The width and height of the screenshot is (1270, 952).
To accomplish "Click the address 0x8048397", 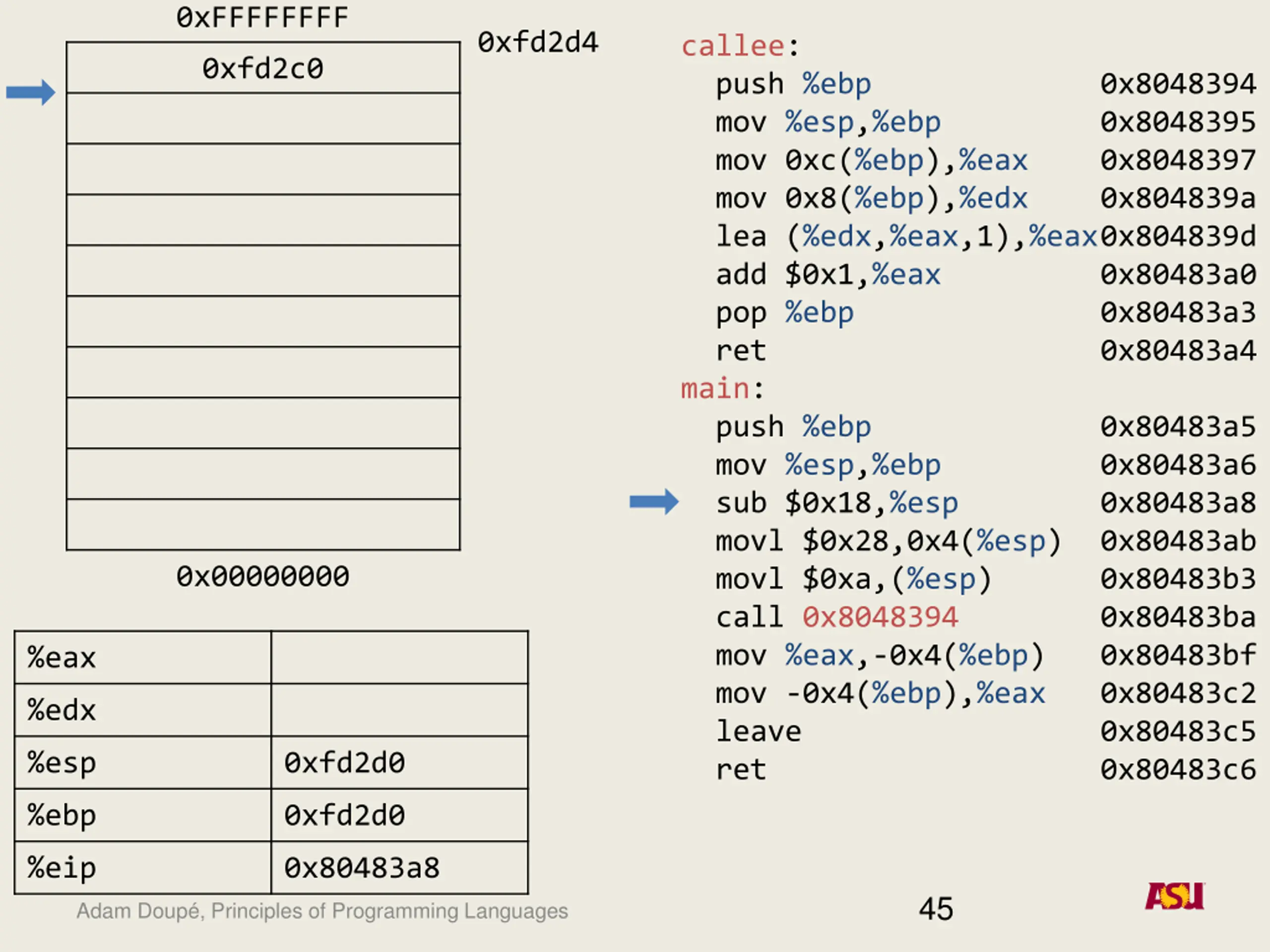I will tap(1178, 160).
